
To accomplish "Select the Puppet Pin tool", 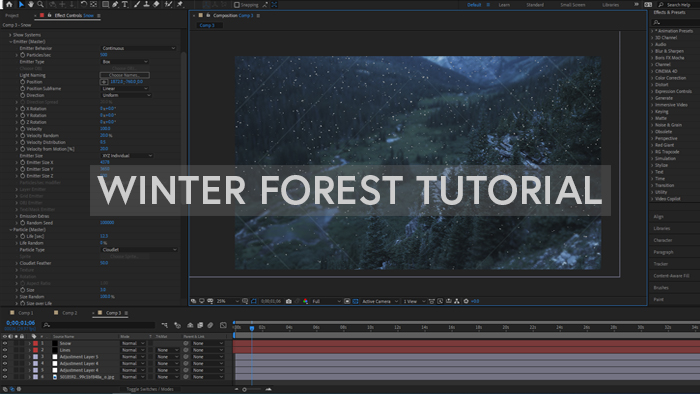I will (180, 4).
